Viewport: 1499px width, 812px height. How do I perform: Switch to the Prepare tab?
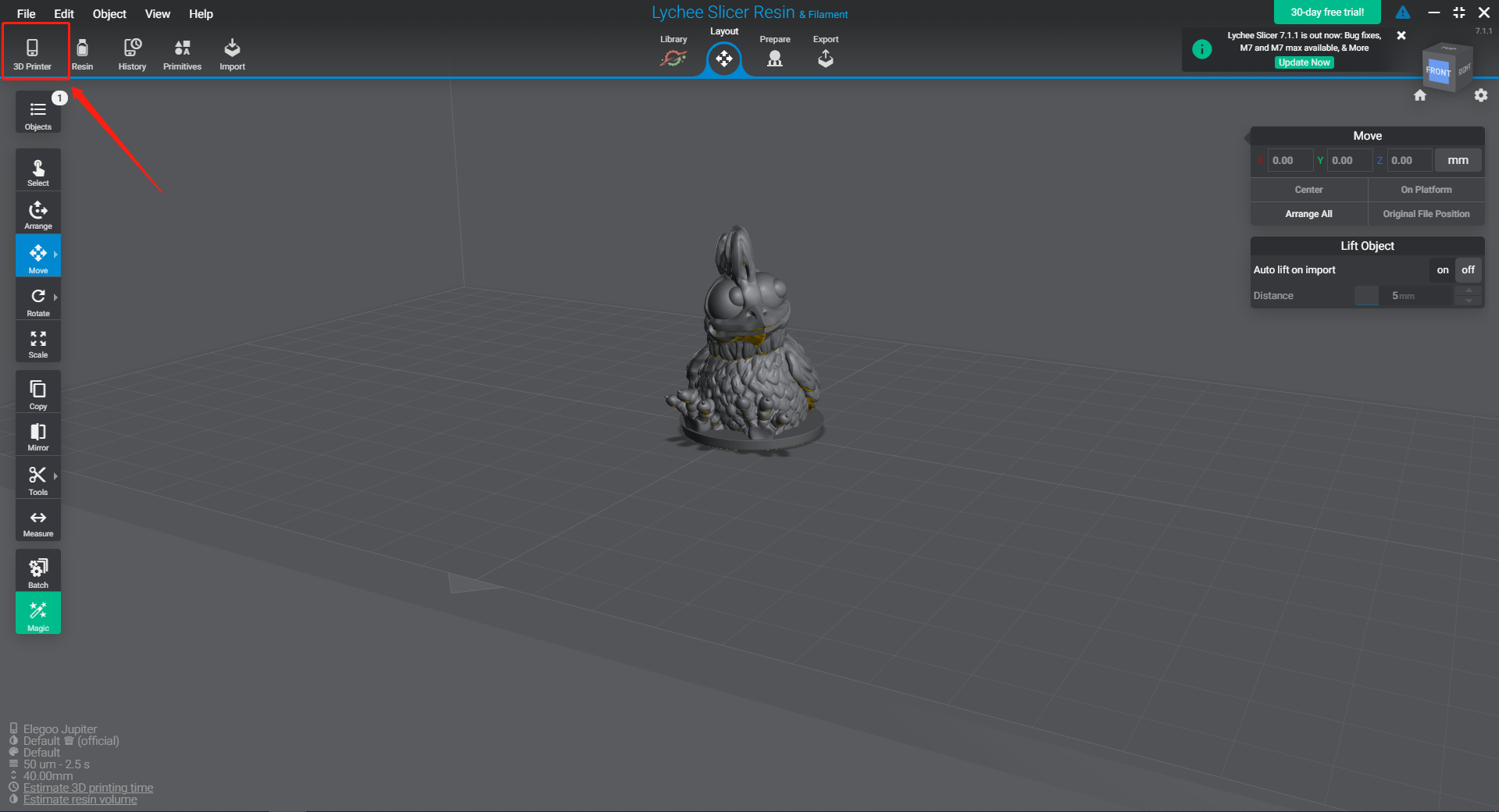775,53
